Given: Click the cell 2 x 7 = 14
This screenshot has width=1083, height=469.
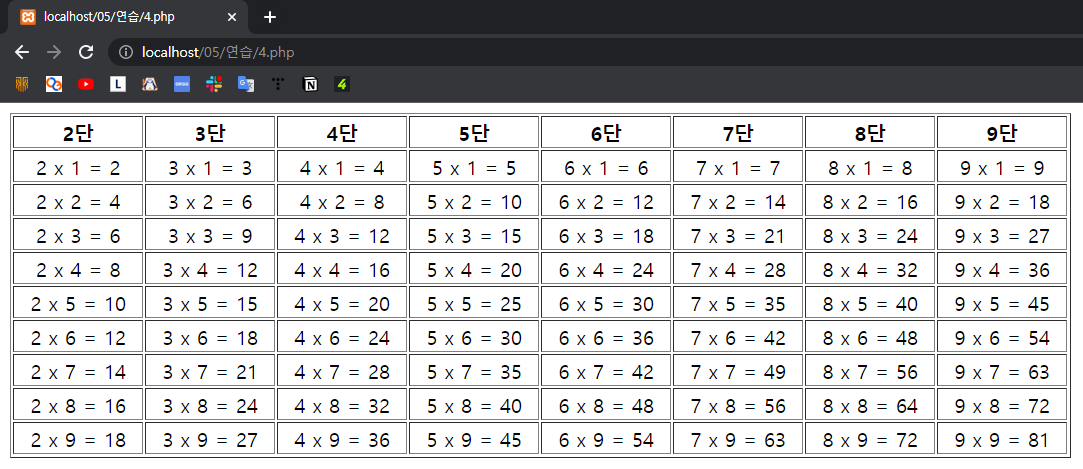Looking at the screenshot, I should [78, 372].
